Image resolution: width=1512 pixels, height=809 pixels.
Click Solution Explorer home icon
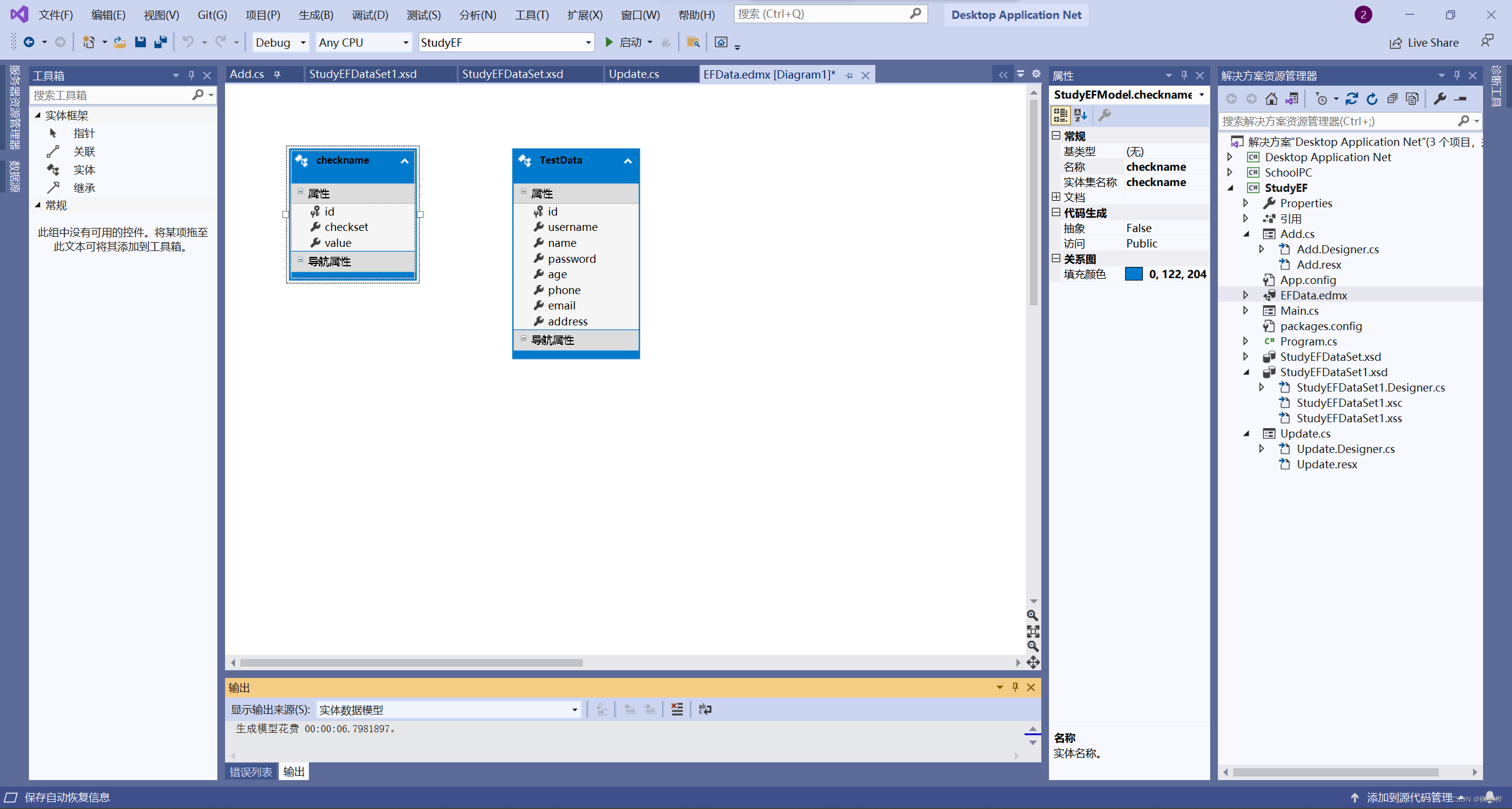click(1271, 99)
